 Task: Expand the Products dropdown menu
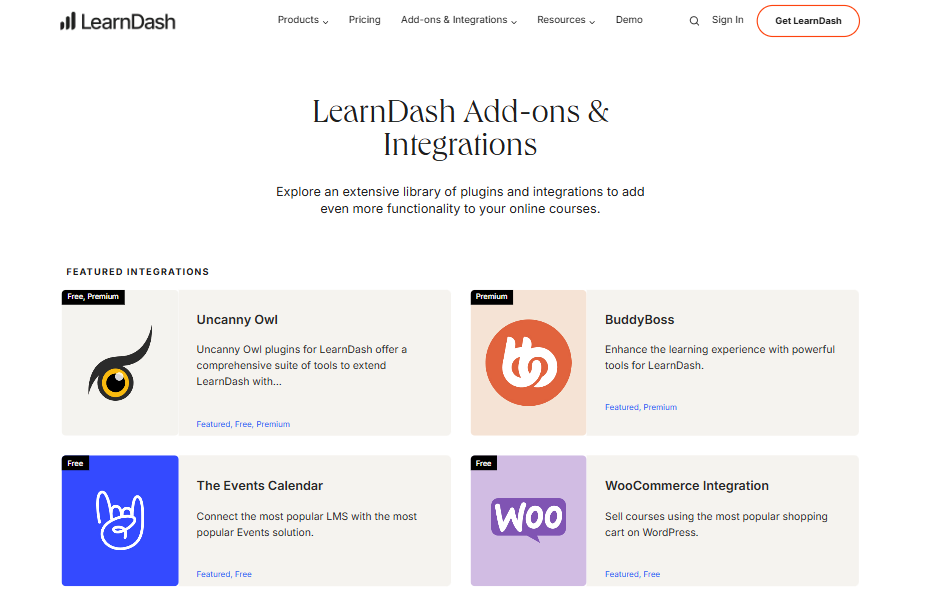point(302,20)
